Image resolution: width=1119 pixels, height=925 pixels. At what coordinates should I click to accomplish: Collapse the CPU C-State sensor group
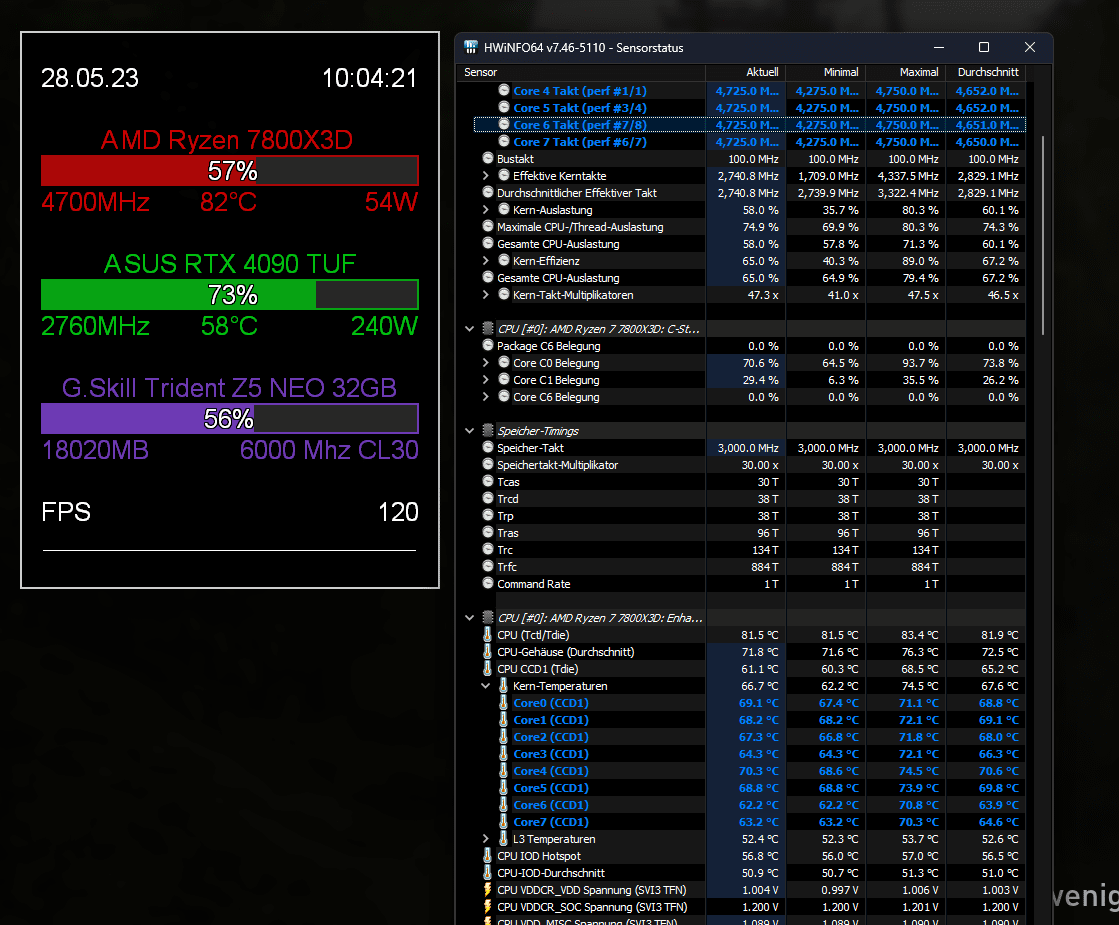pyautogui.click(x=470, y=329)
